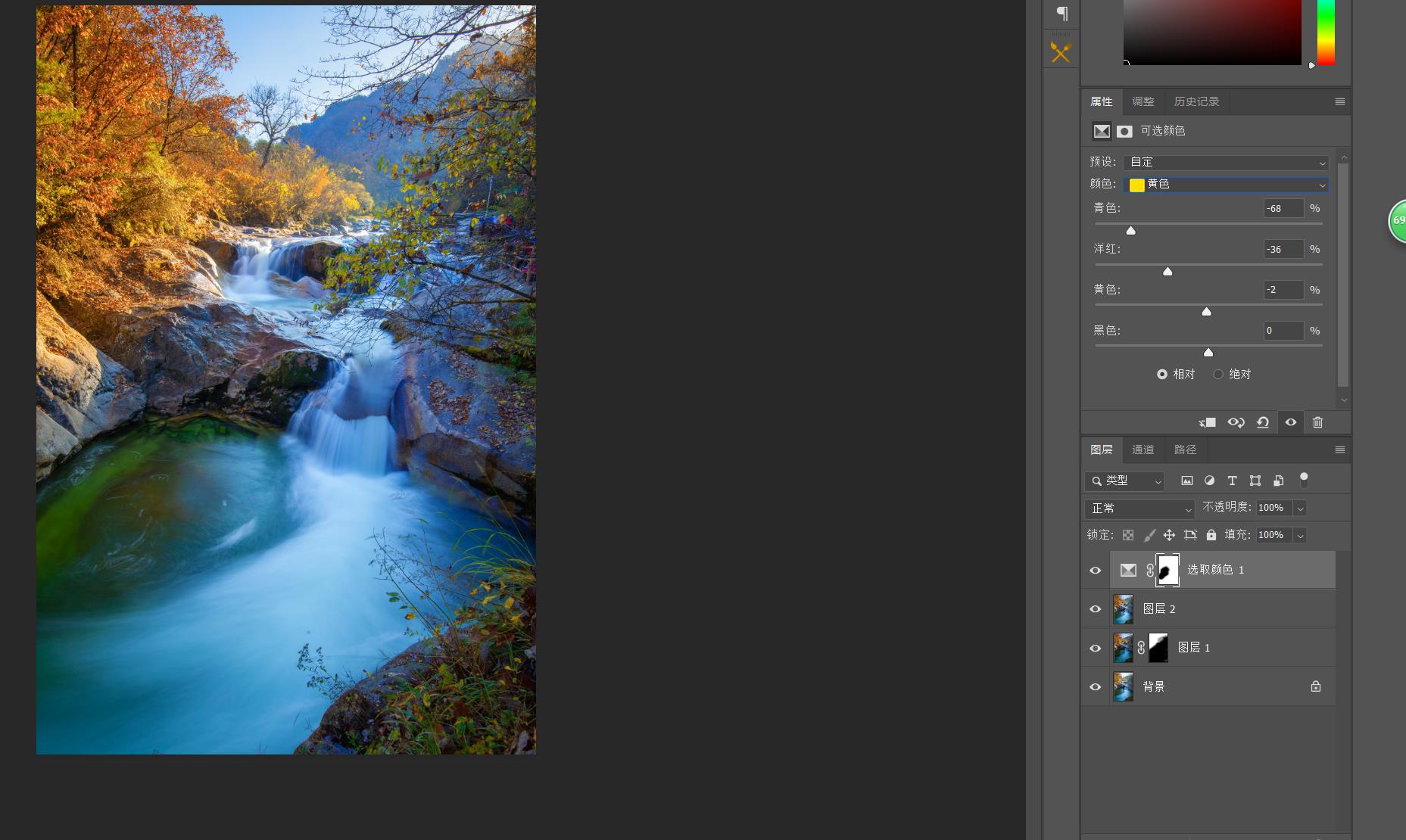1406x840 pixels.
Task: Open the 预设 preset dropdown
Action: [1226, 162]
